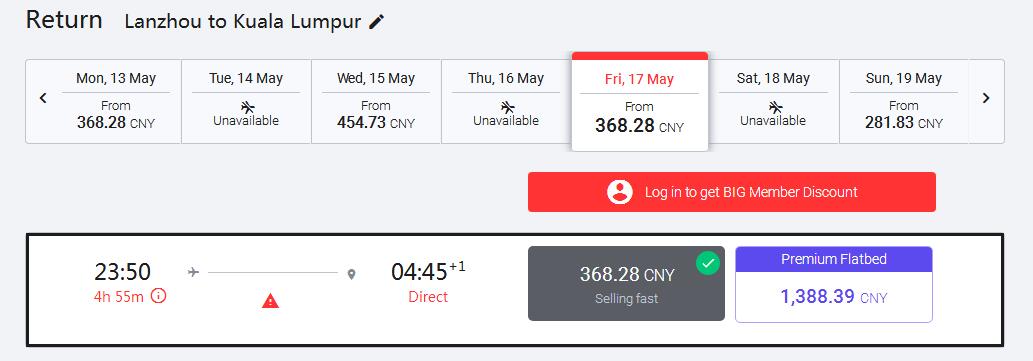This screenshot has height=361, width=1033.
Task: Click the destination location pin icon
Action: pyautogui.click(x=351, y=273)
